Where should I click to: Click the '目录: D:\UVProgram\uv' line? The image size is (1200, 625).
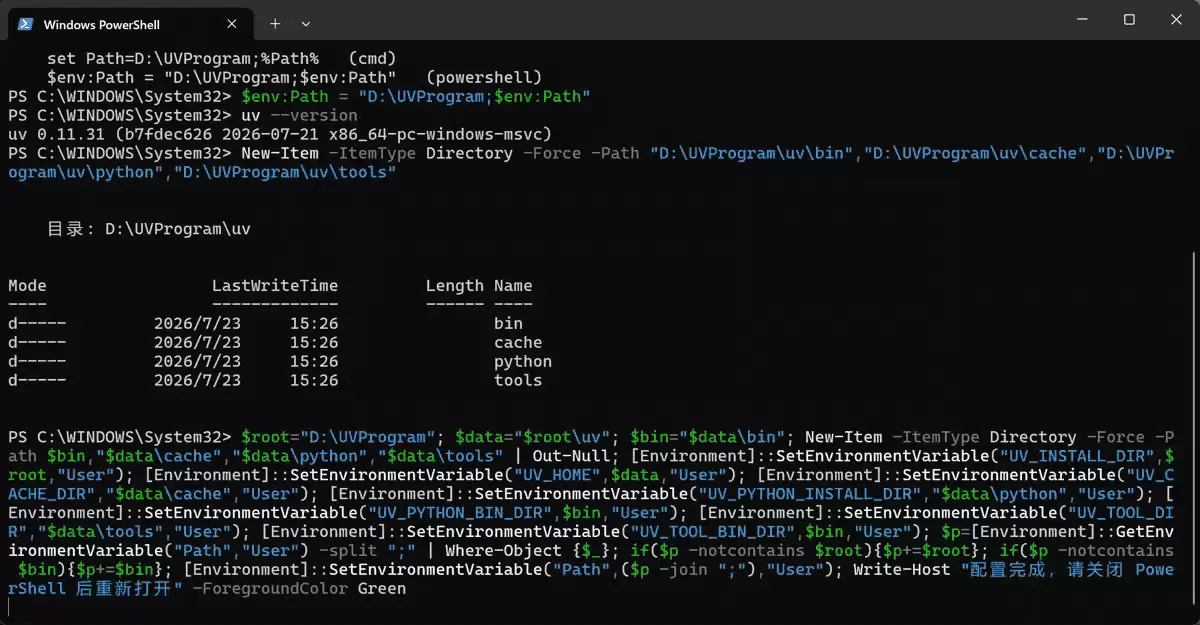tap(148, 229)
